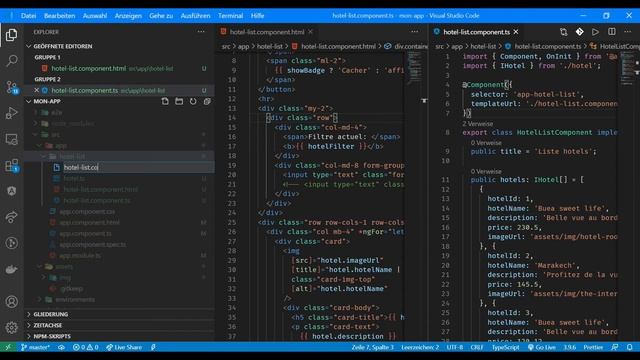
Task: Collapse all folders in MON-APP explorer
Action: 207,101
